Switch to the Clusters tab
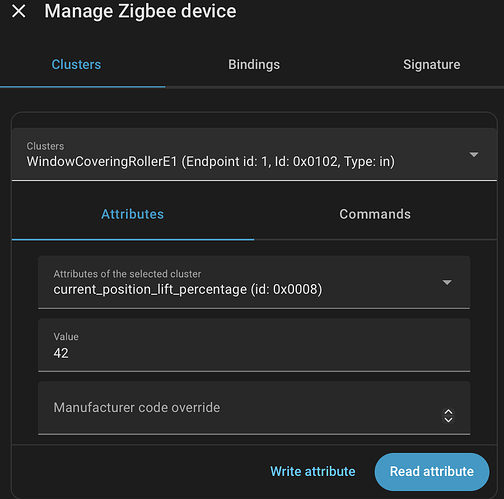This screenshot has height=499, width=504. [x=76, y=65]
